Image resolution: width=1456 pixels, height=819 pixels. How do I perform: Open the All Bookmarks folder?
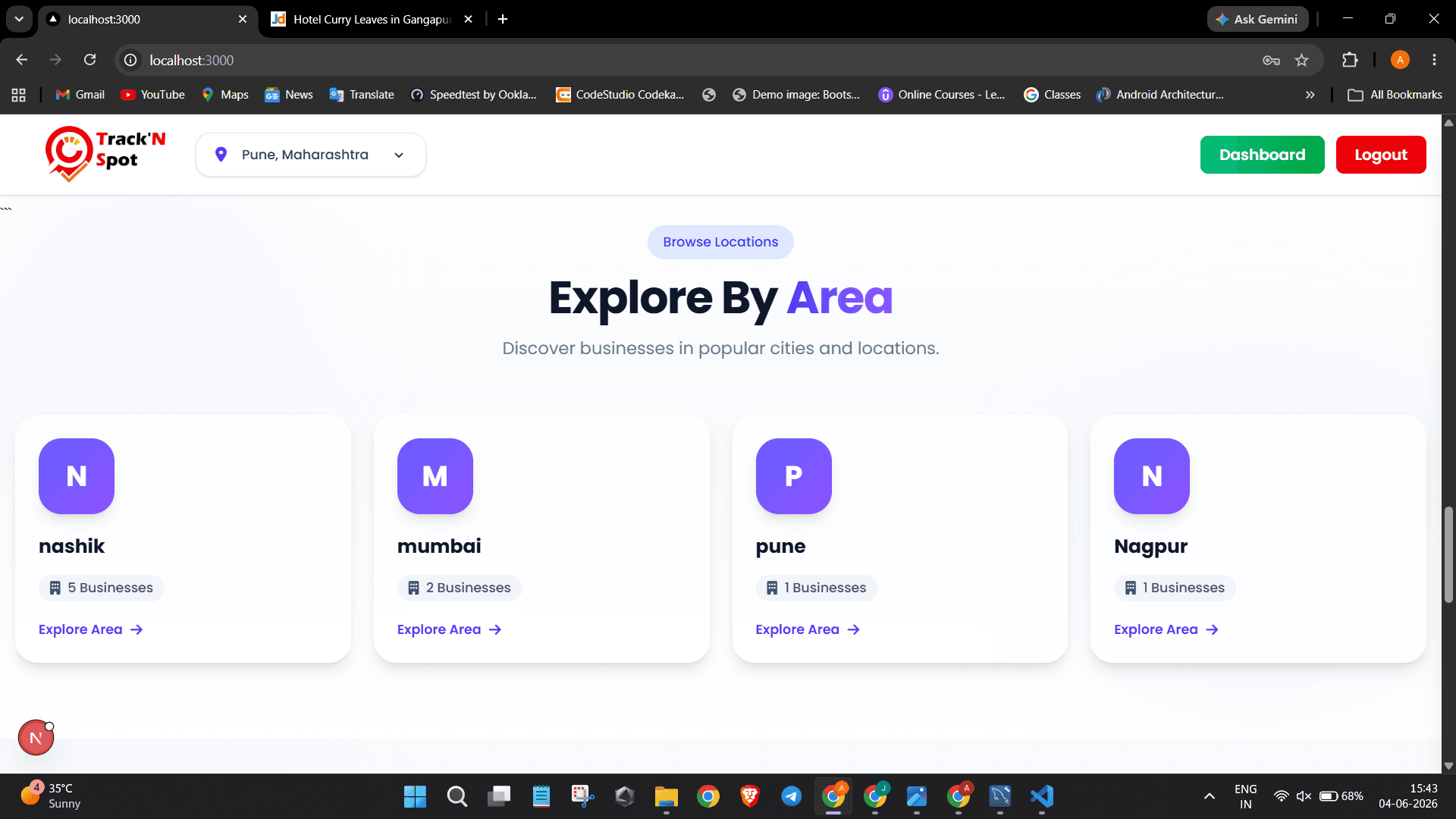(1395, 95)
